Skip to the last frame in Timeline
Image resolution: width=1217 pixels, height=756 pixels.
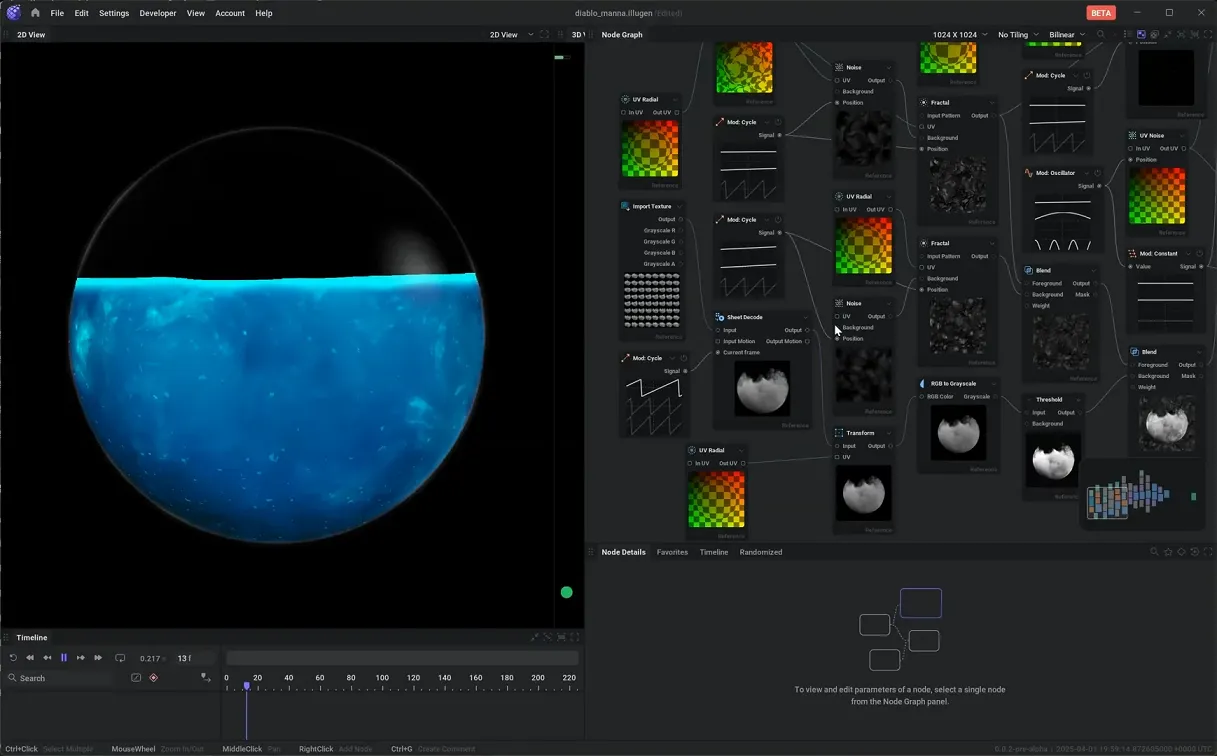point(98,658)
